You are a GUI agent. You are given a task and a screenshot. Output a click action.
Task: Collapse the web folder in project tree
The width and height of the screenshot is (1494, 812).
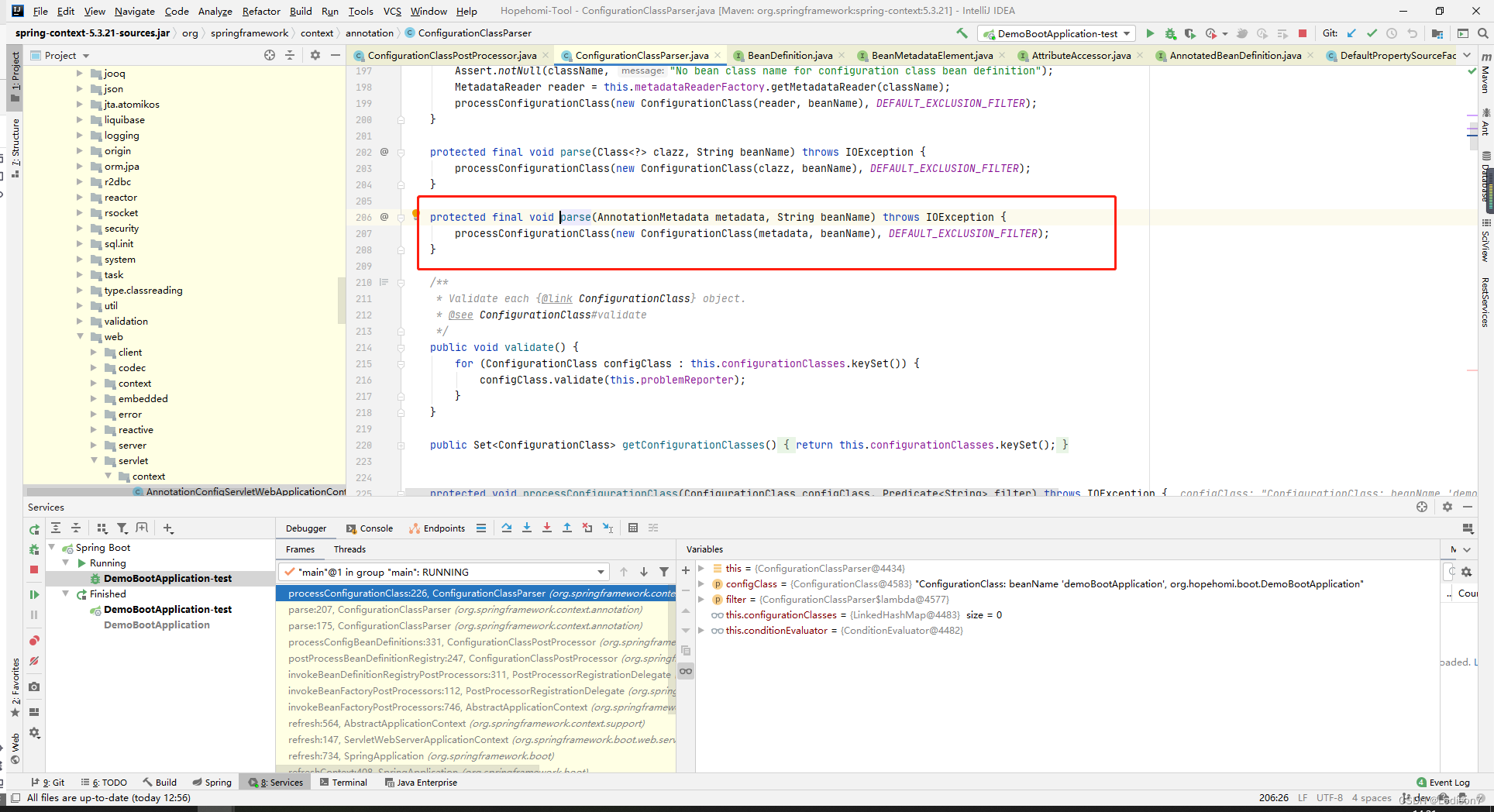pyautogui.click(x=81, y=336)
